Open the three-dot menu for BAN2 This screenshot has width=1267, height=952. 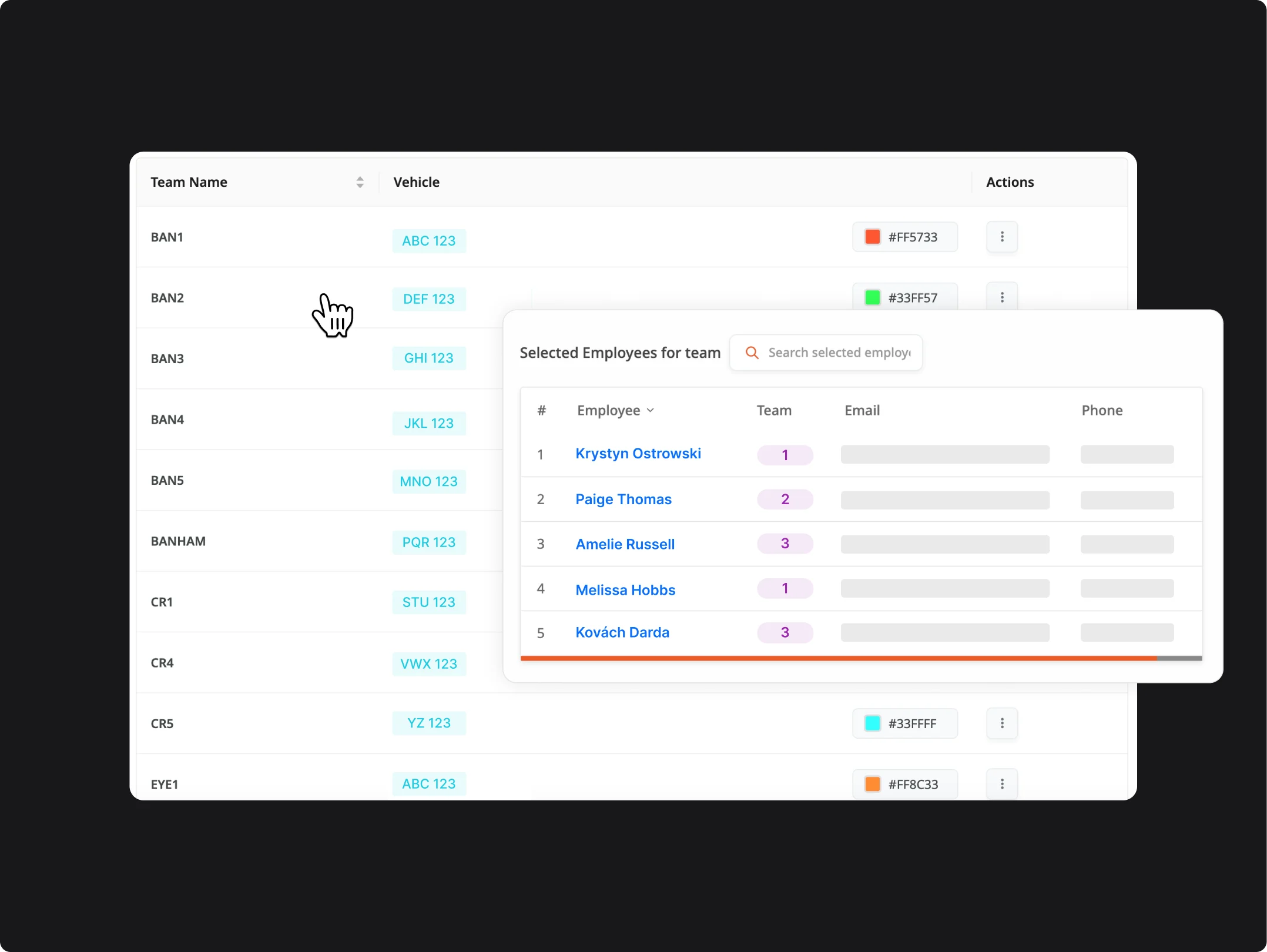(1001, 297)
